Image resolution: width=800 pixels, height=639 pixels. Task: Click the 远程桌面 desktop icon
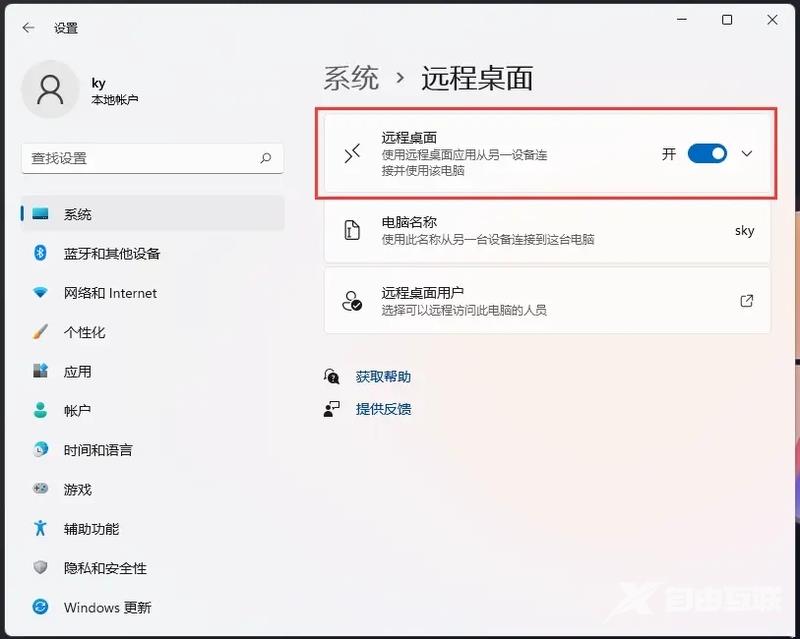tap(352, 153)
